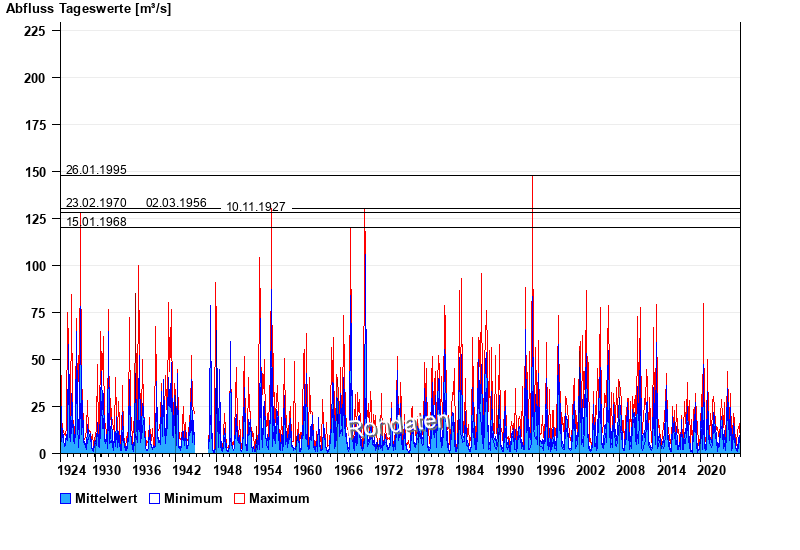Click the Minimum legend color box

point(155,498)
